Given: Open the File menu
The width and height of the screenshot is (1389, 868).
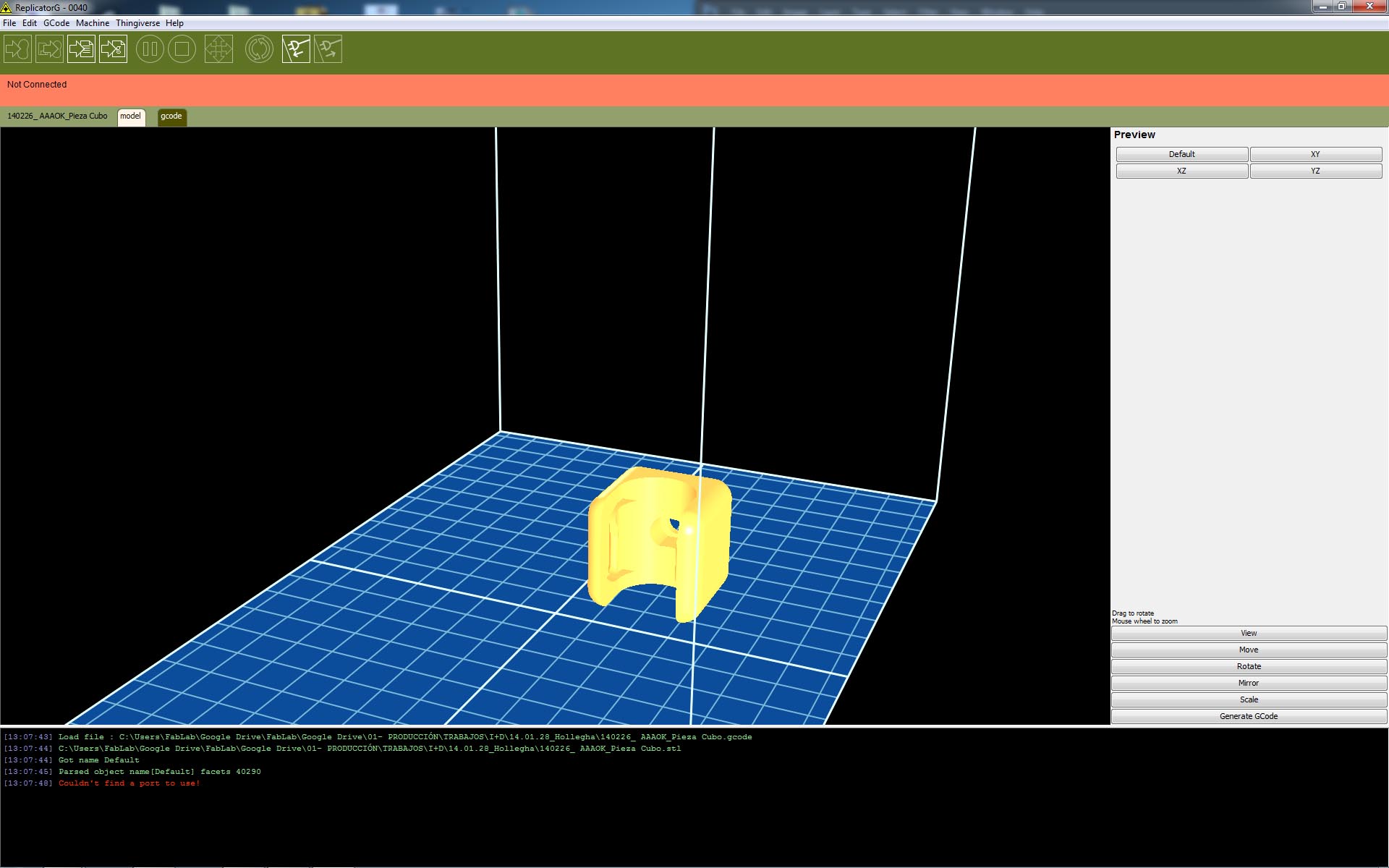Looking at the screenshot, I should click(9, 23).
